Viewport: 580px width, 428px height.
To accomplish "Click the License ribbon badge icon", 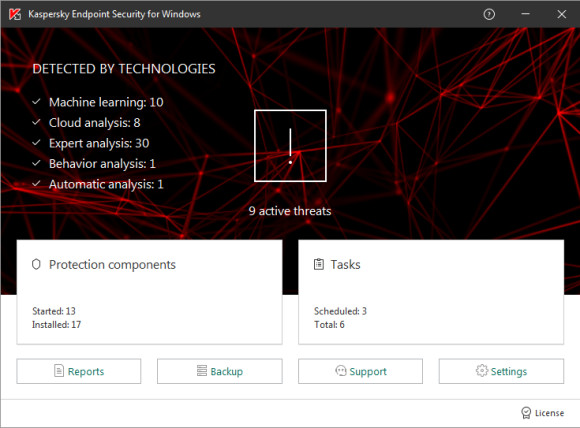I will coord(526,413).
